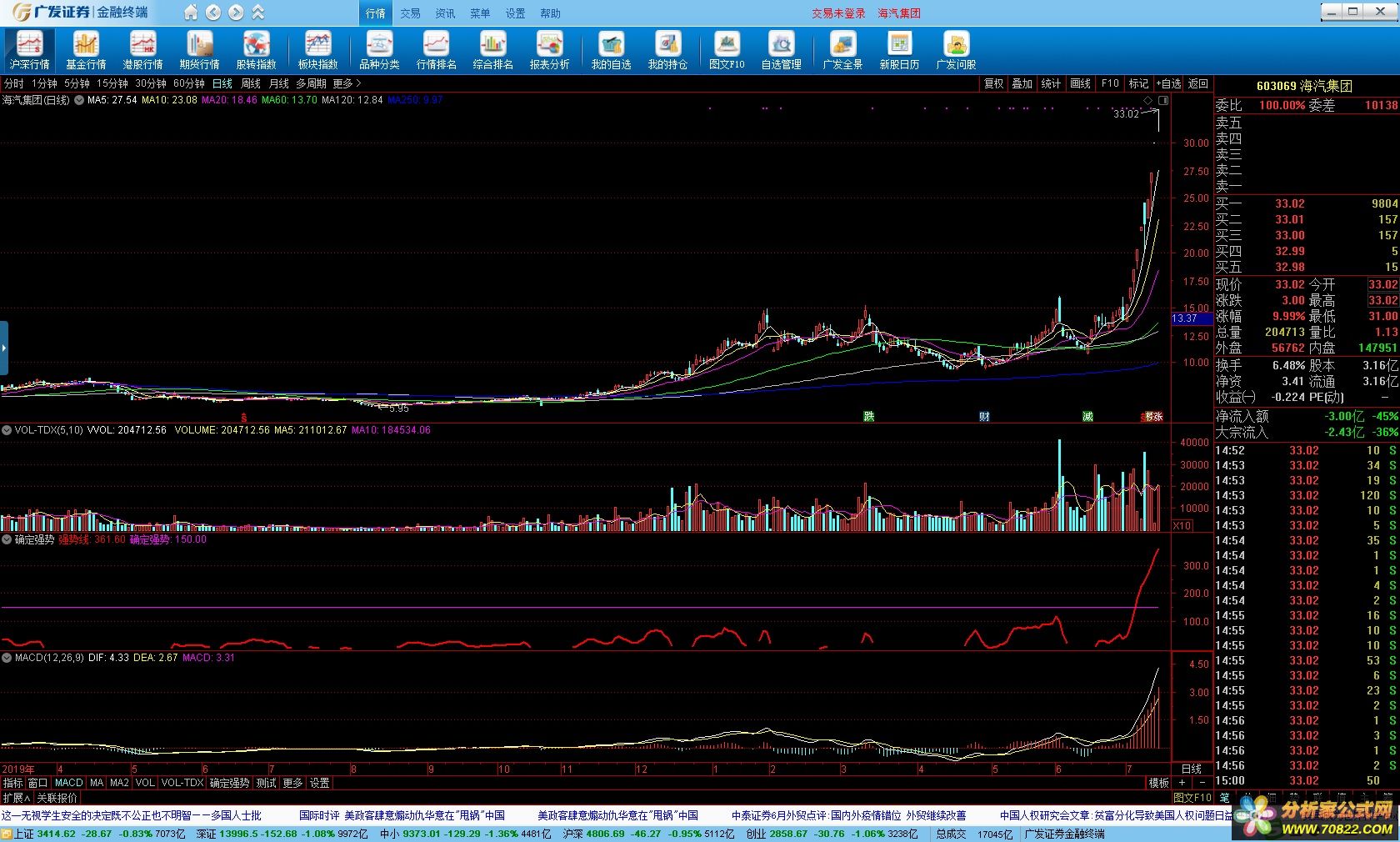Viewport: 1400px width, 842px height.
Task: Open the 菜单 menu
Action: pyautogui.click(x=480, y=13)
